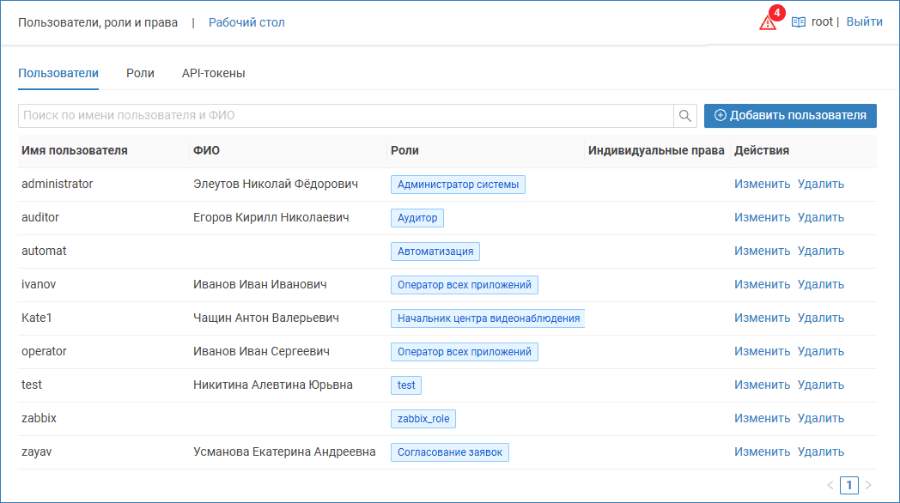Image resolution: width=900 pixels, height=503 pixels.
Task: Click the documentation book icon near root
Action: pos(798,22)
